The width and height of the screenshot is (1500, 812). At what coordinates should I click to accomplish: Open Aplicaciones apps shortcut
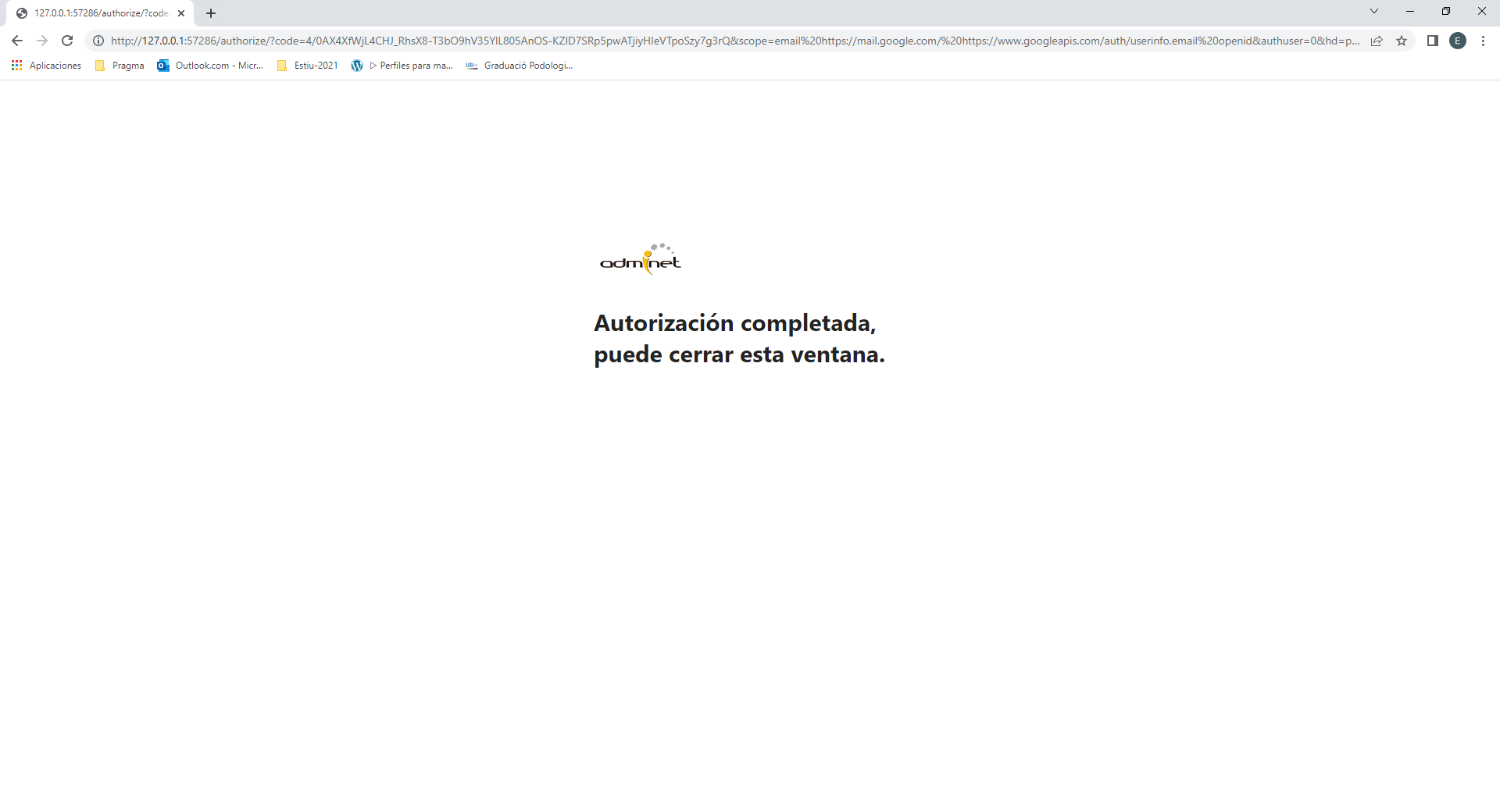click(x=47, y=66)
